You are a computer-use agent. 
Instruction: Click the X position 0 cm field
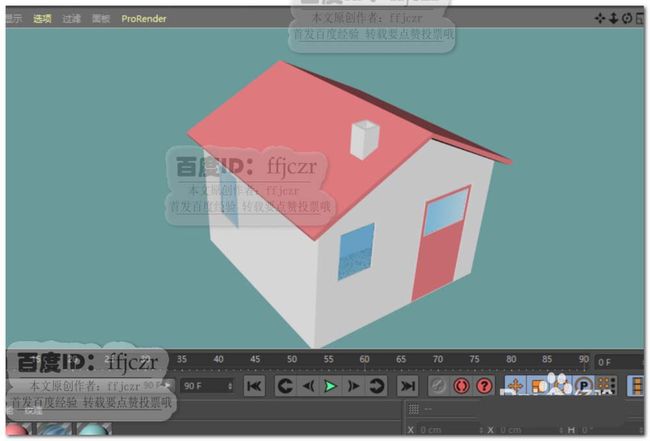(x=449, y=430)
